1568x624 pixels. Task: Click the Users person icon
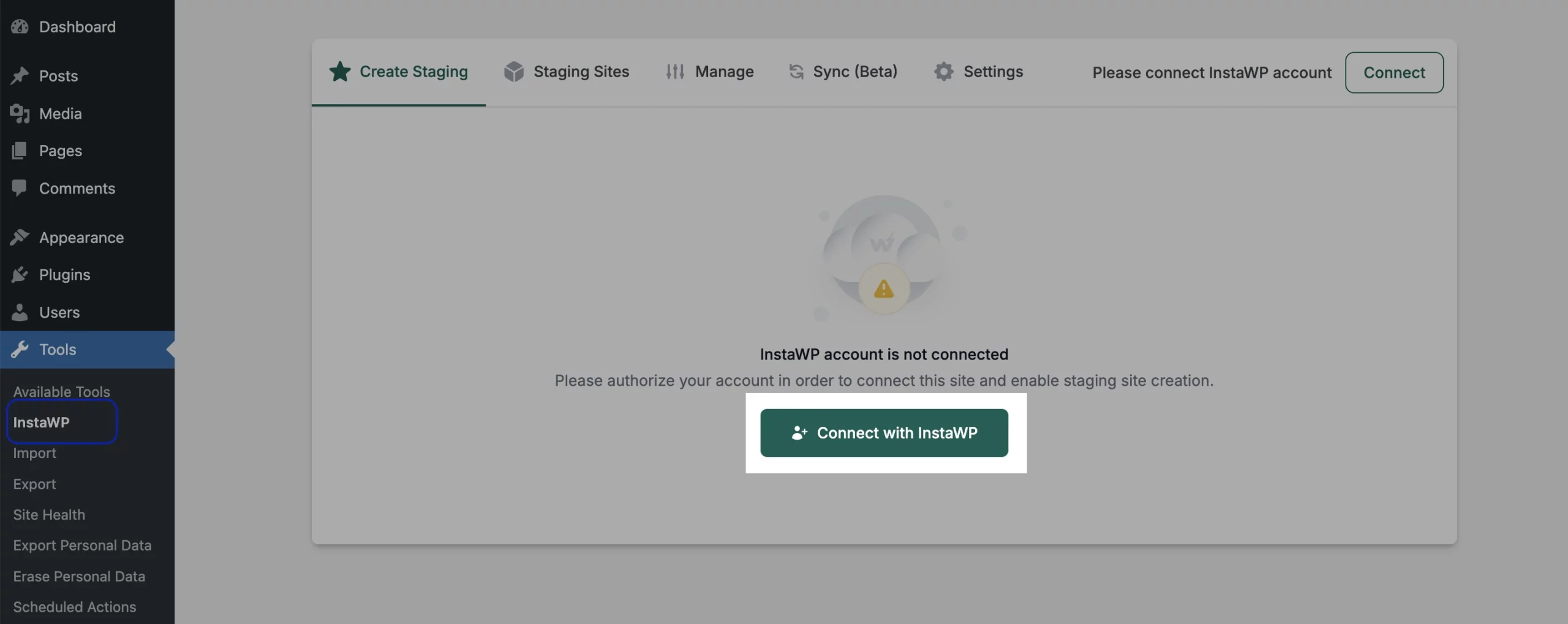(x=20, y=312)
